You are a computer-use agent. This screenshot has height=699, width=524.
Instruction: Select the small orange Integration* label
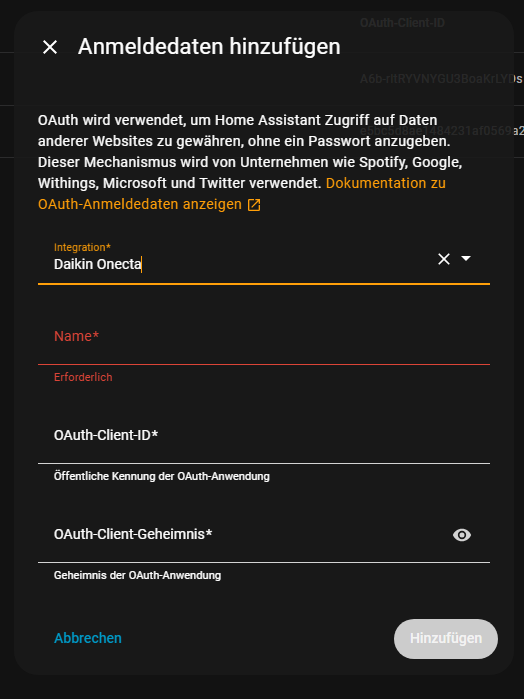(x=82, y=247)
